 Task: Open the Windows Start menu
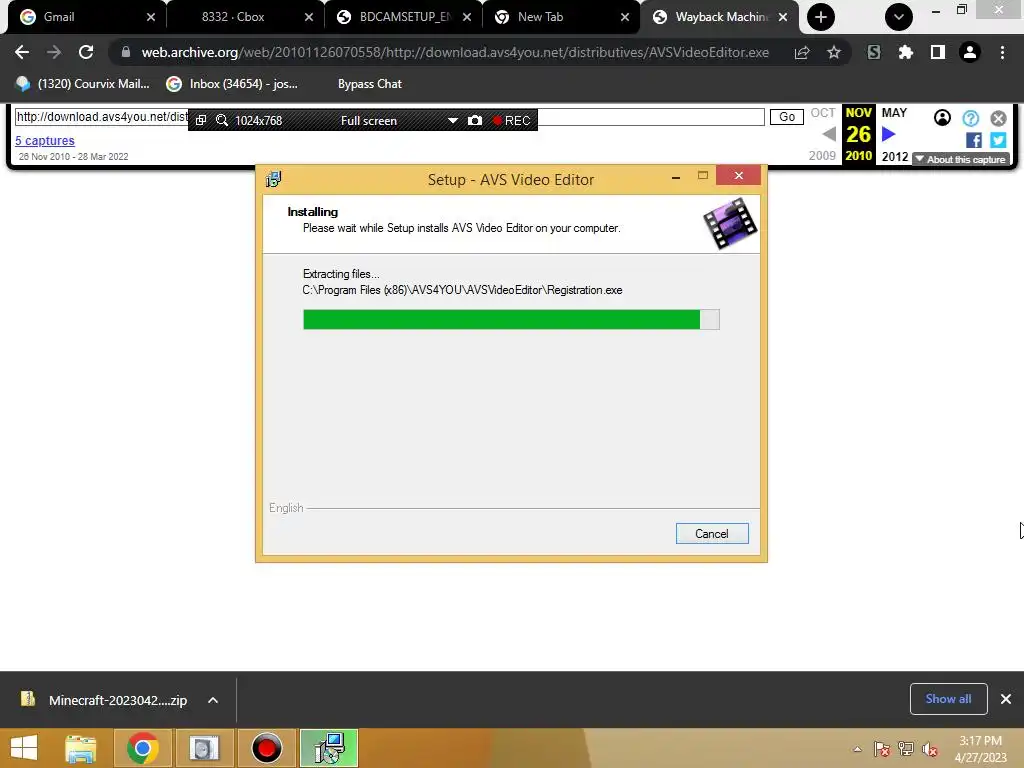coord(24,748)
